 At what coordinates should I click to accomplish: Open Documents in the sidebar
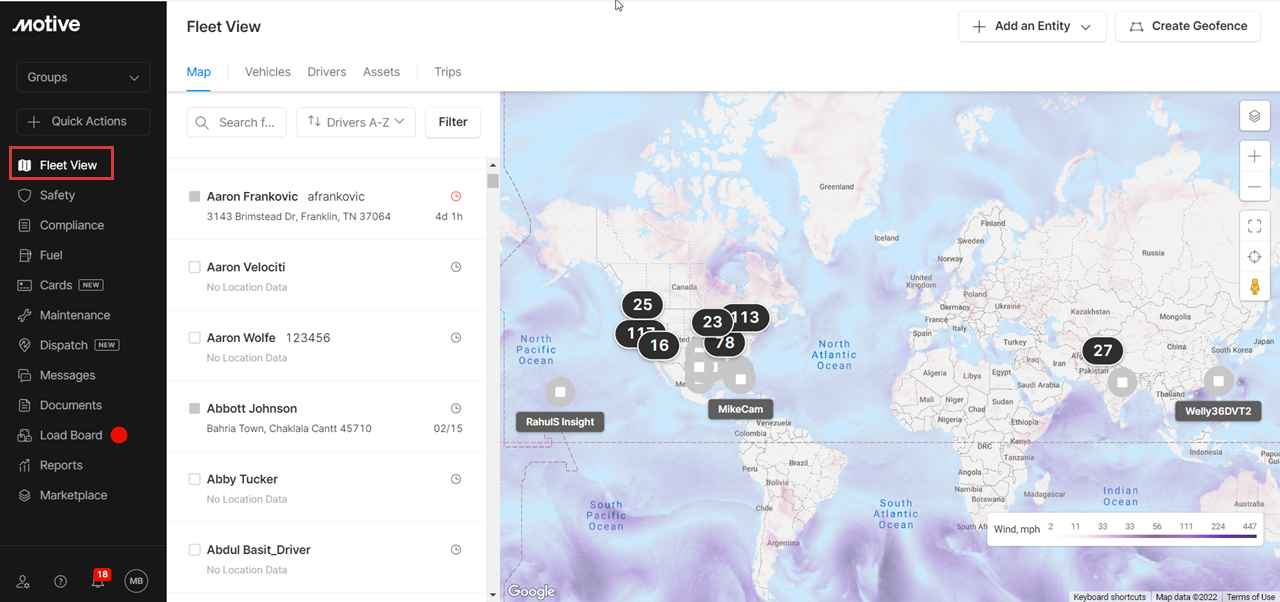[71, 405]
